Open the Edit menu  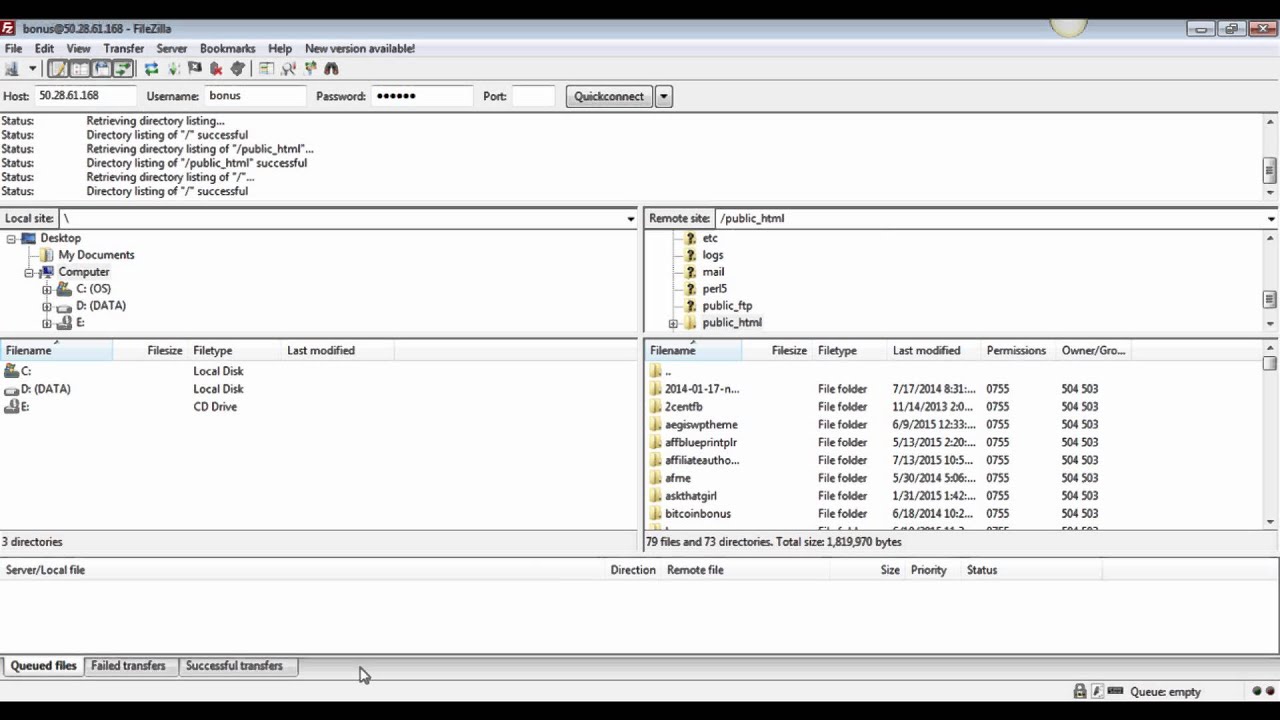(x=45, y=48)
